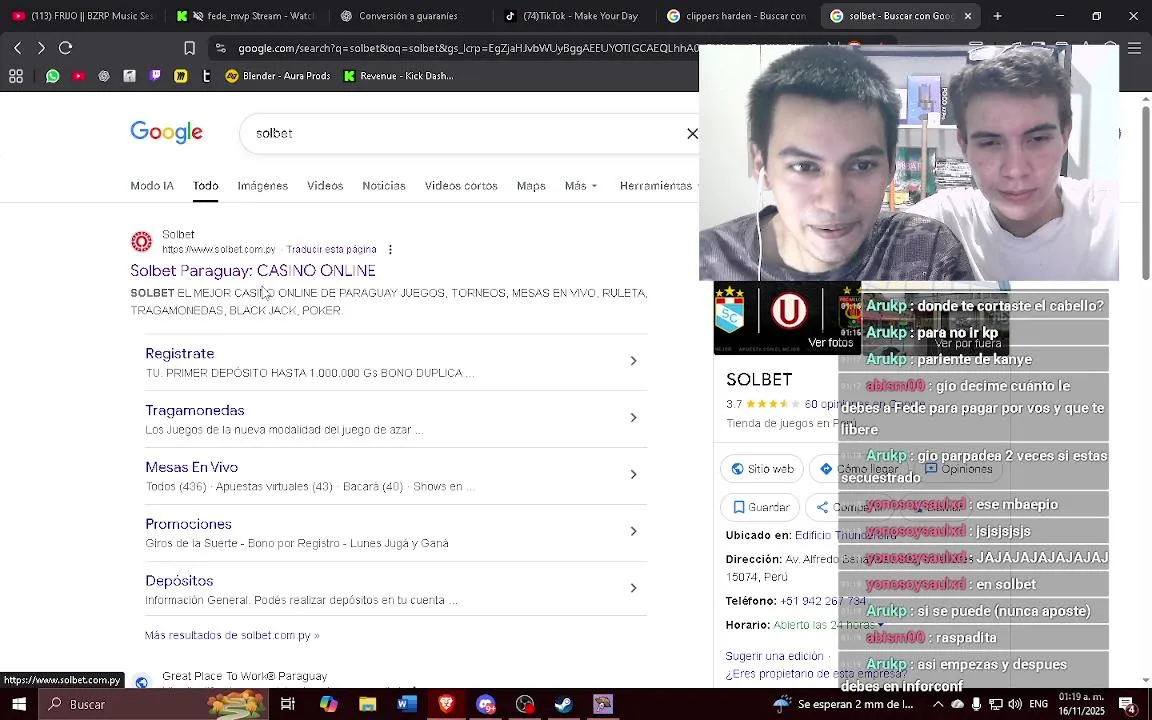Open the ChatGPT bookmark icon

(104, 76)
